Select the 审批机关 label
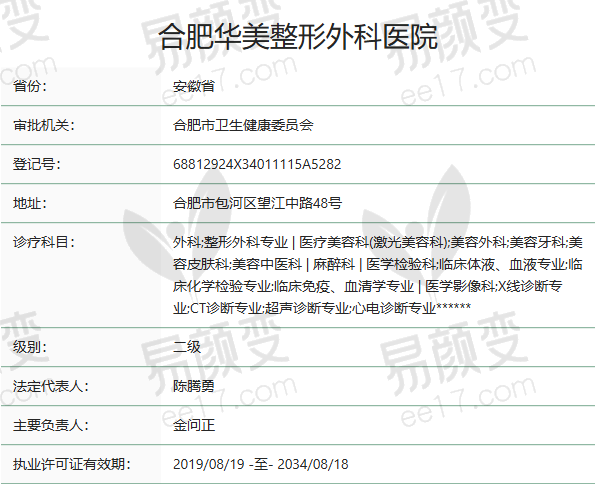 43,125
